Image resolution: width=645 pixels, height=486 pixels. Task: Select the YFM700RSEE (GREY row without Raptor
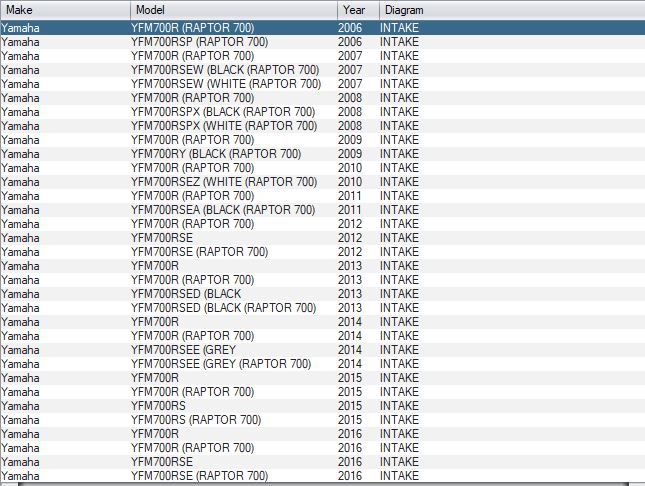(x=322, y=349)
